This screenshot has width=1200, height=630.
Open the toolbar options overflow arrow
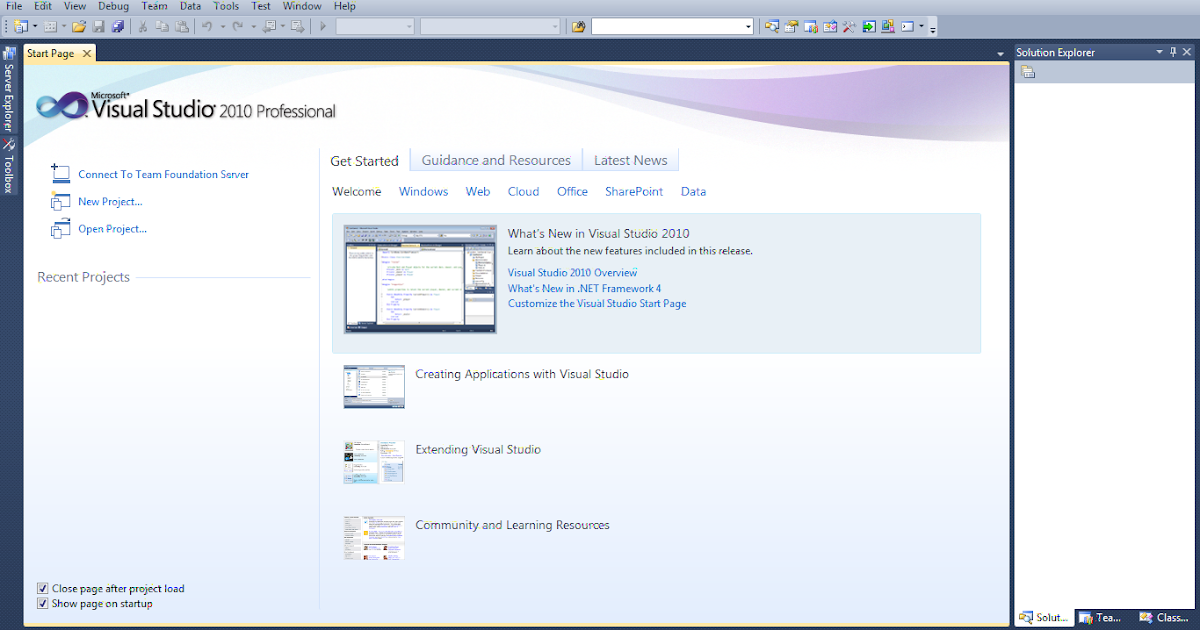tap(933, 29)
